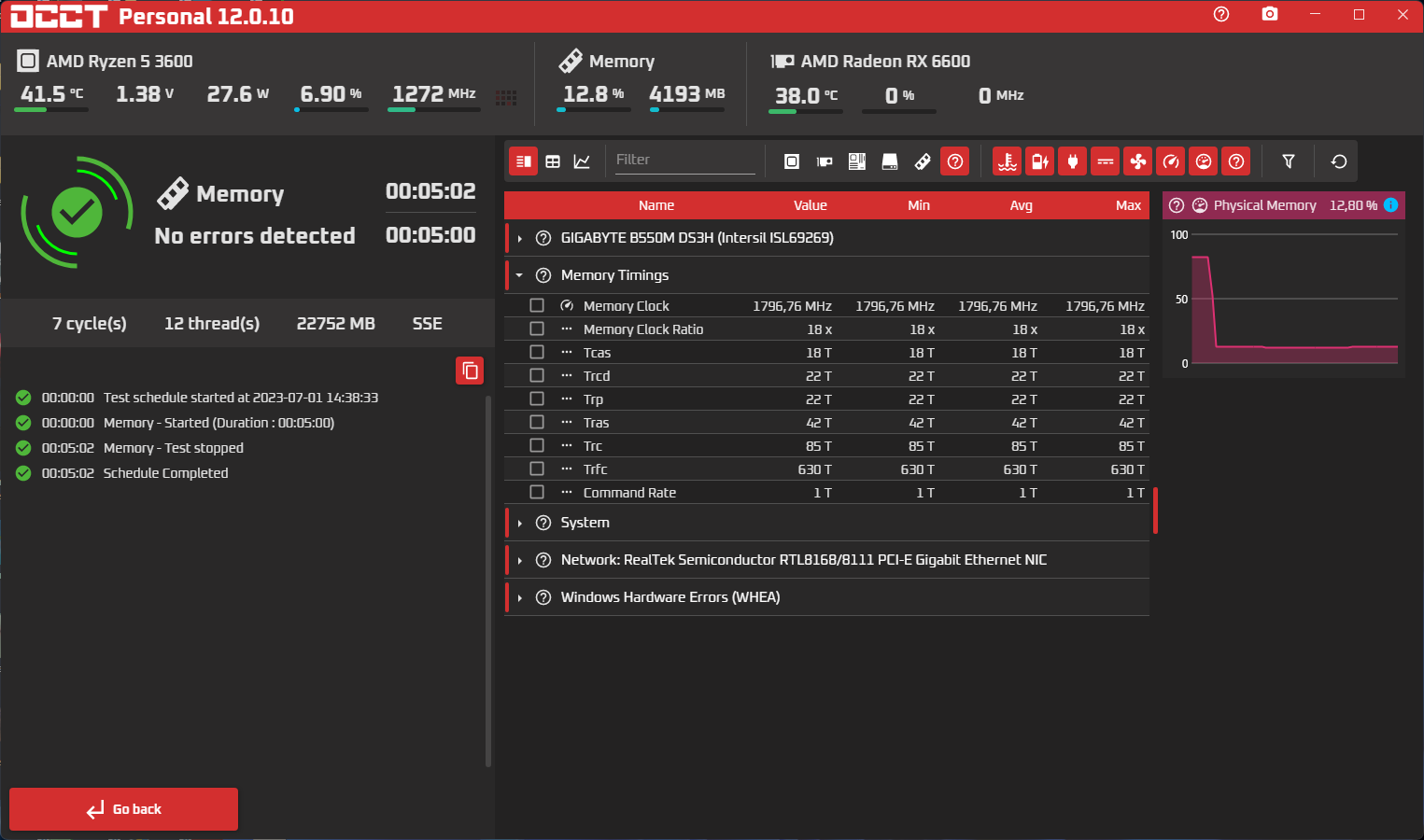1424x840 pixels.
Task: Click the CPU core grid icon
Action: [x=506, y=97]
